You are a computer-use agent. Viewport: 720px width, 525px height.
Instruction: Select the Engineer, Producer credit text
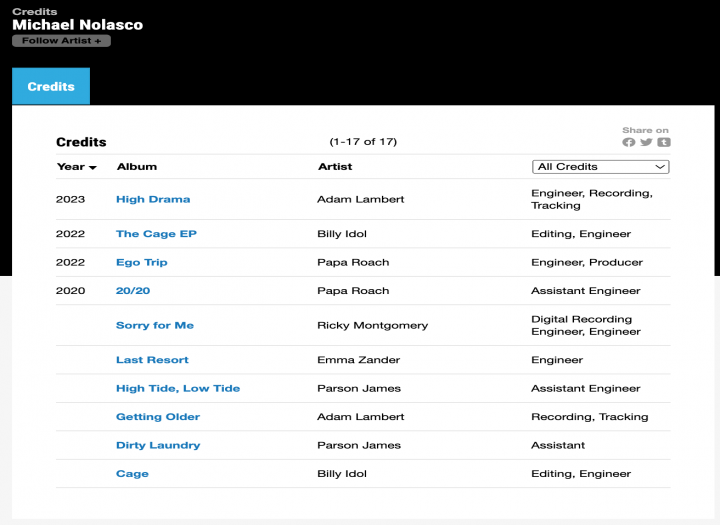pos(587,262)
